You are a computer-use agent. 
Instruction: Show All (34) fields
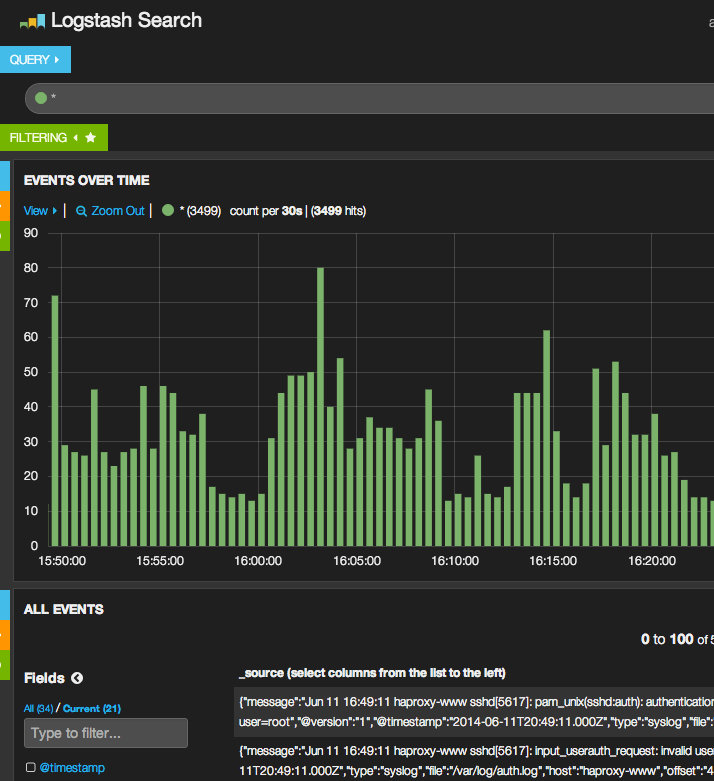pyautogui.click(x=38, y=708)
